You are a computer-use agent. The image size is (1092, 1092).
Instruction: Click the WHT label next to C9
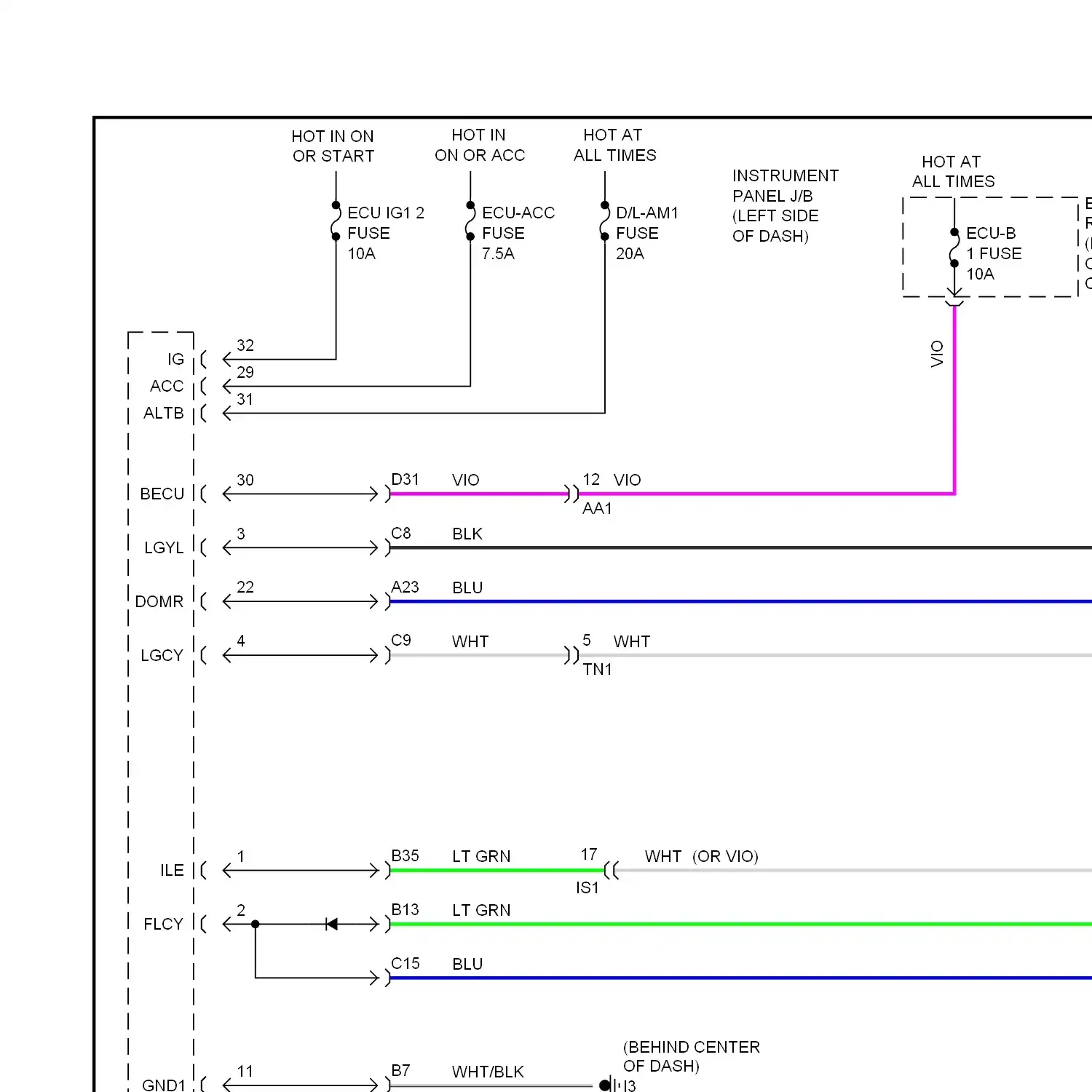click(470, 641)
